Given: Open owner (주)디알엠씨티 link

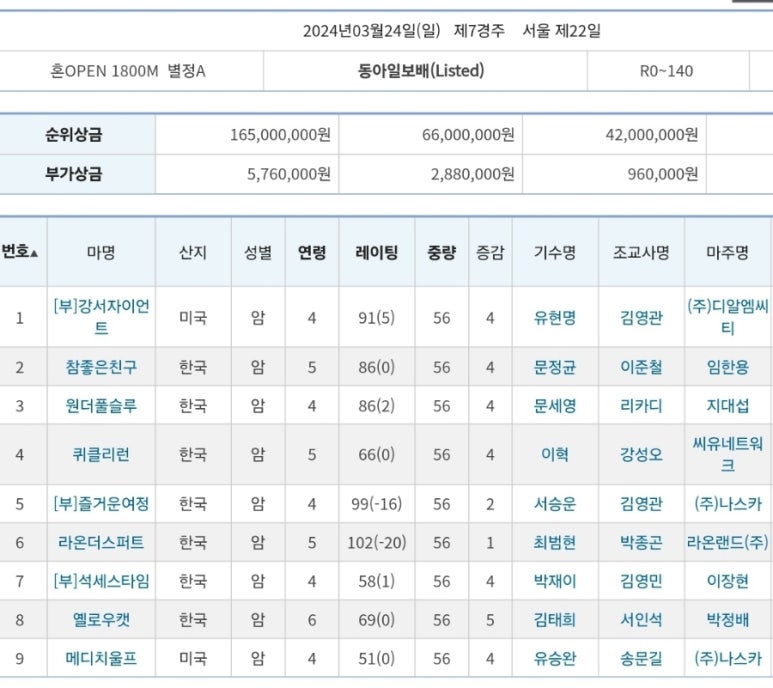Looking at the screenshot, I should point(728,317).
